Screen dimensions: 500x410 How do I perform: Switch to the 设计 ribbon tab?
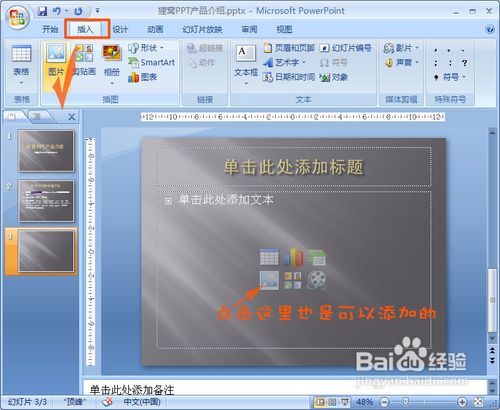coord(120,30)
